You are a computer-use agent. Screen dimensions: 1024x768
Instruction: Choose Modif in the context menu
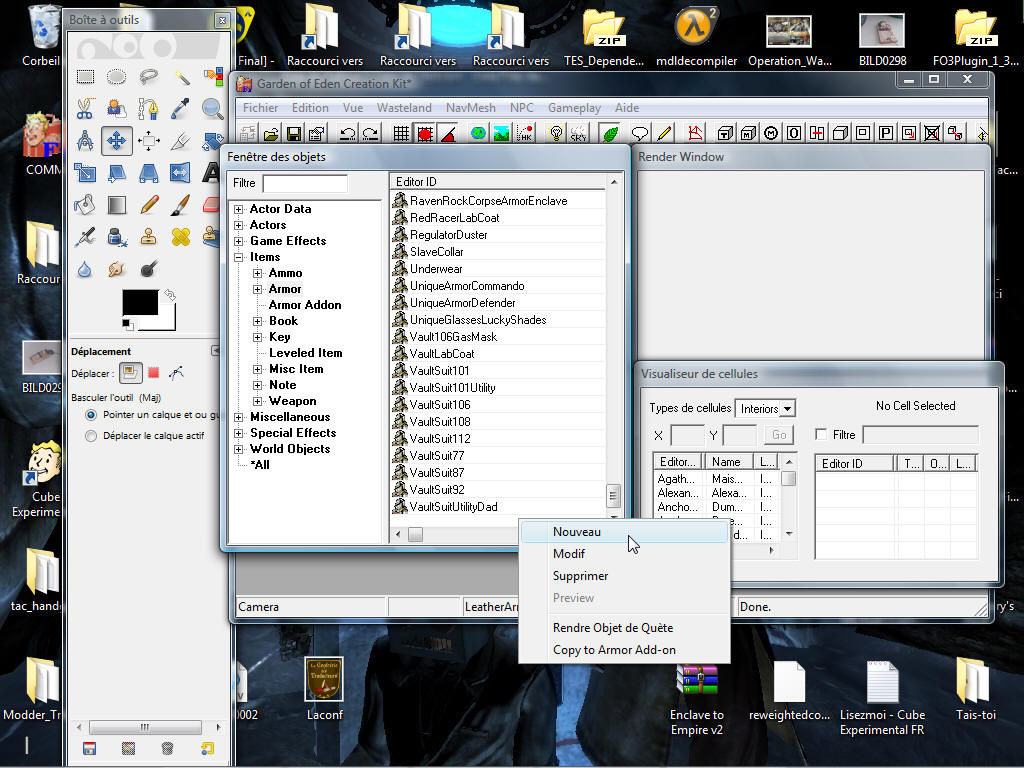point(624,554)
